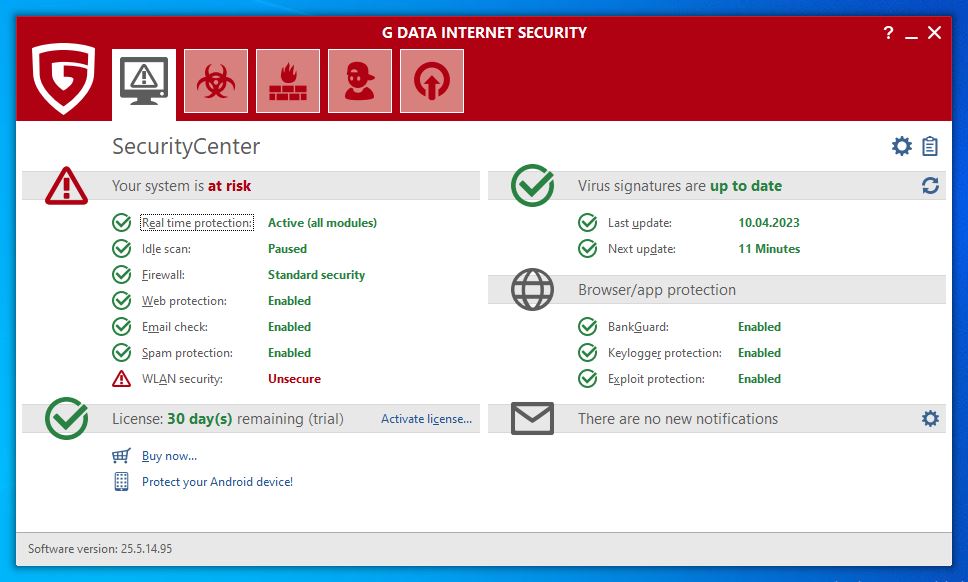Open settings gear beside SecurityCenter heading
The height and width of the screenshot is (582, 968).
coord(901,146)
